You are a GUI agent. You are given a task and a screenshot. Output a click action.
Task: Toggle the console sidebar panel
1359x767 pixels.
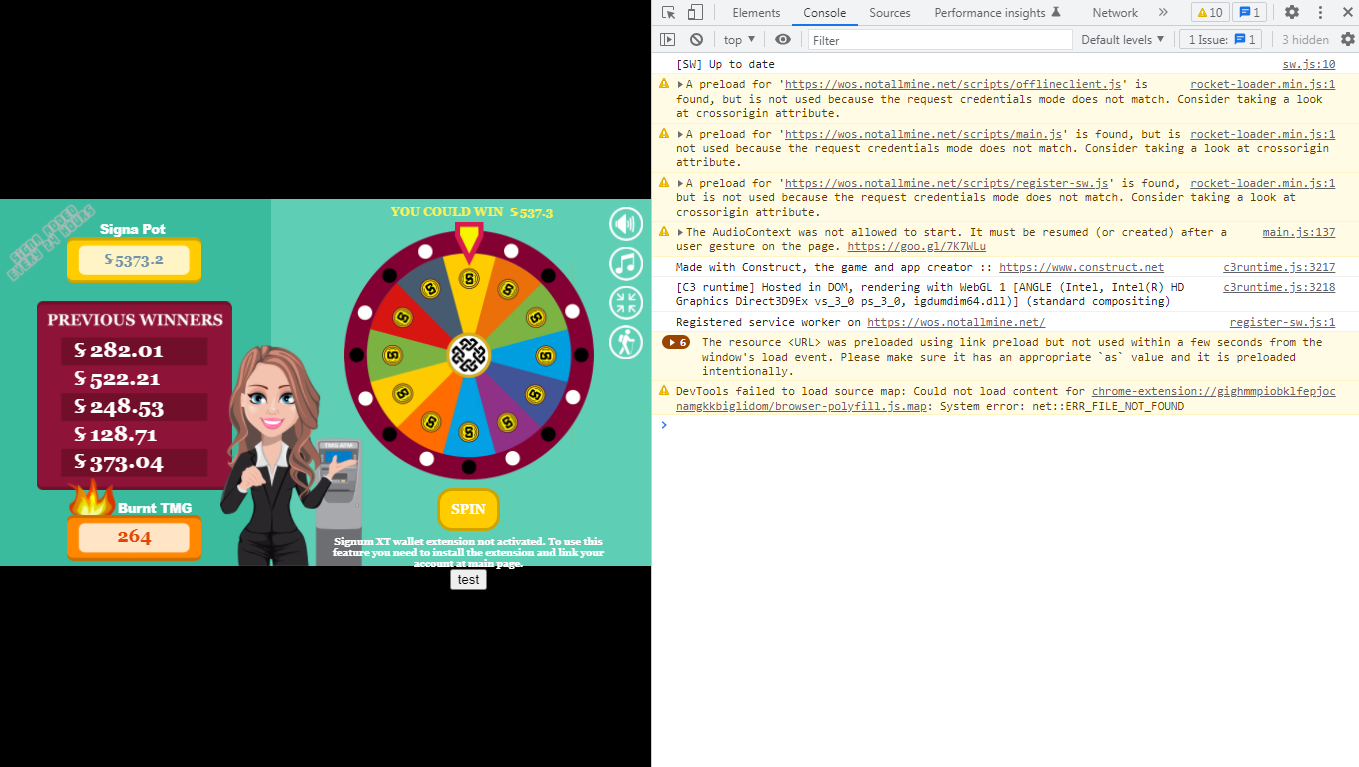(x=667, y=39)
